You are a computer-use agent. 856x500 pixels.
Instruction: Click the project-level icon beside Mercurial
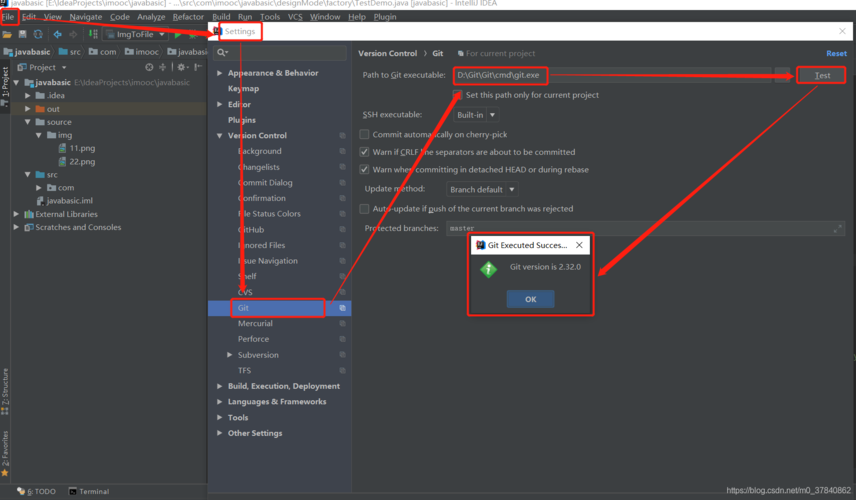pyautogui.click(x=342, y=324)
